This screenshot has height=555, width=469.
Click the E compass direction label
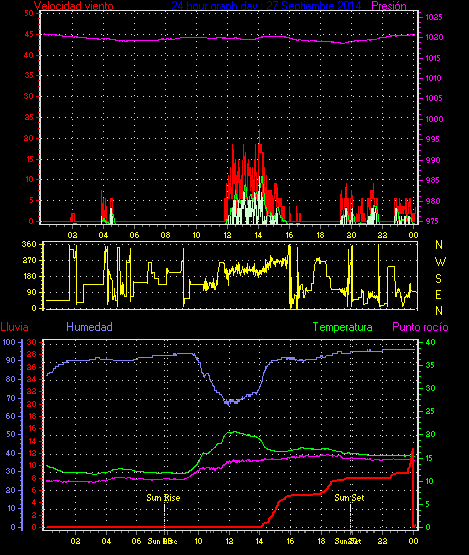[438, 295]
